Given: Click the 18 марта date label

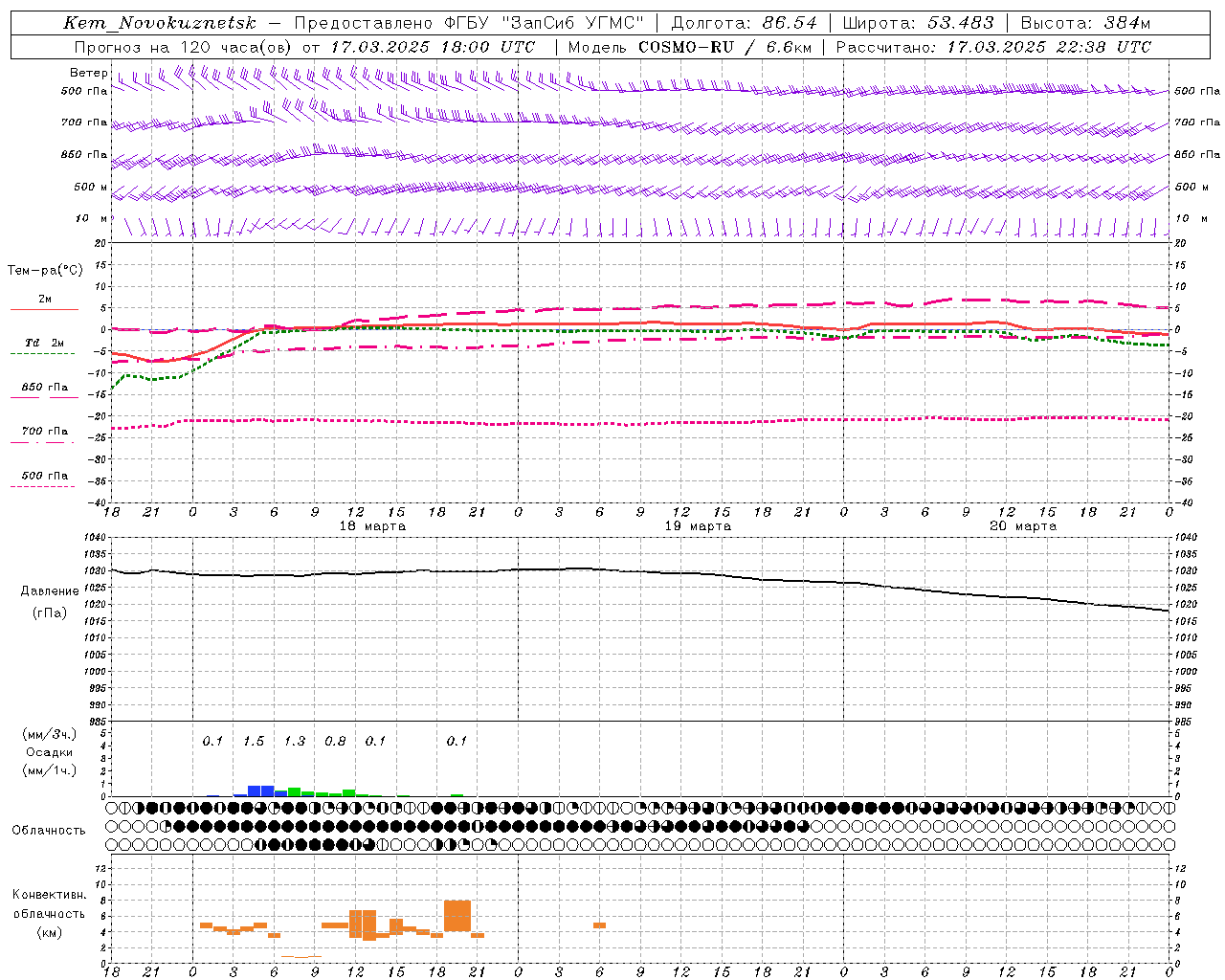Looking at the screenshot, I should 372,526.
